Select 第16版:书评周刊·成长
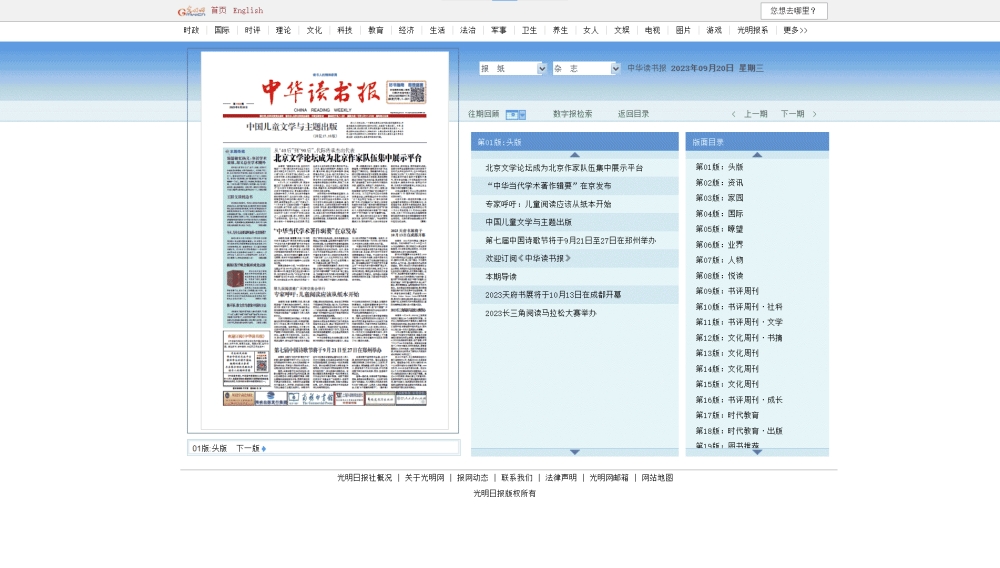The width and height of the screenshot is (1000, 568). 739,400
